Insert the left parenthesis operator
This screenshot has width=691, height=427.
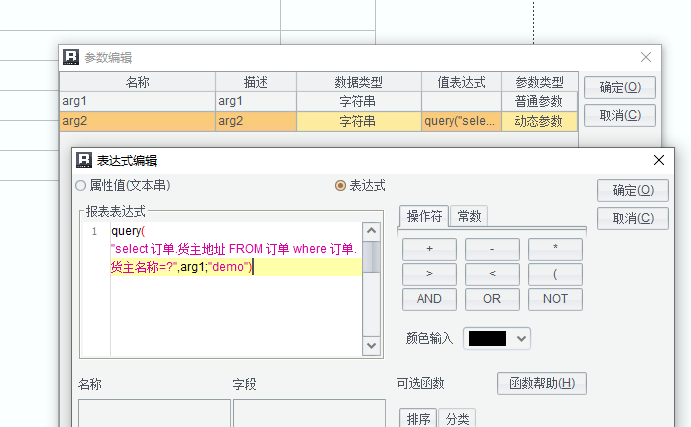tap(555, 274)
